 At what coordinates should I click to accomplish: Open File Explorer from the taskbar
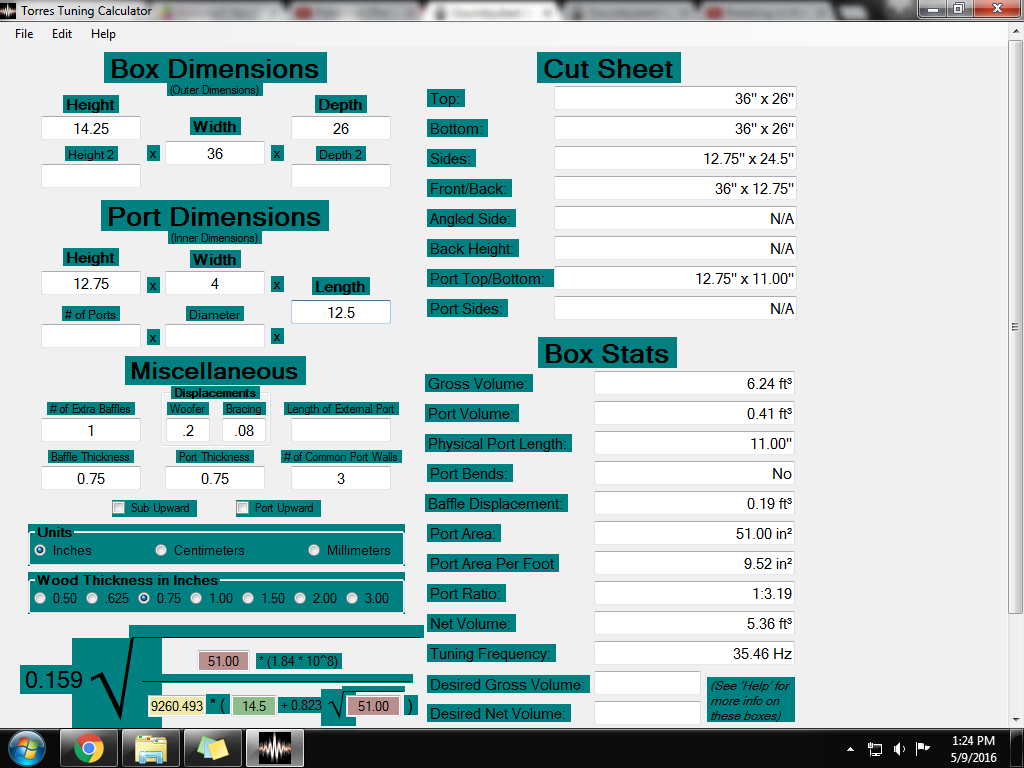click(x=151, y=748)
